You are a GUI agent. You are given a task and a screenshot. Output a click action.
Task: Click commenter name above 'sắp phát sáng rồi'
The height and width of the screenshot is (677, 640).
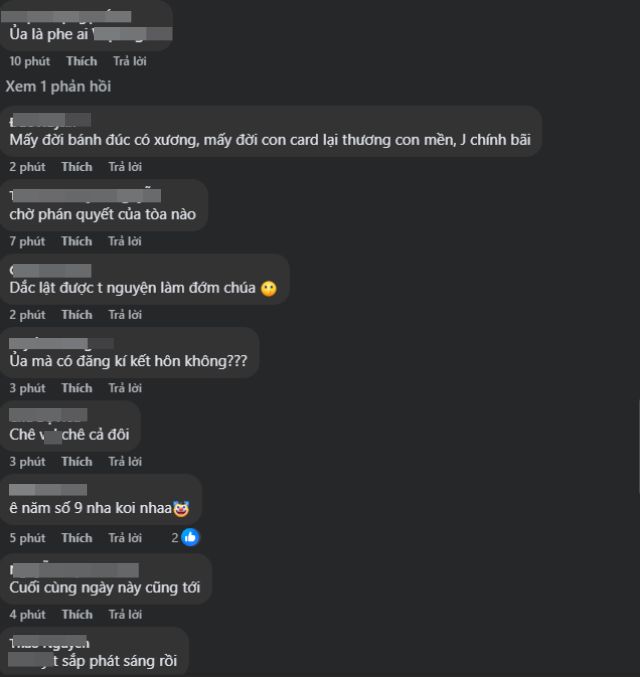point(49,643)
